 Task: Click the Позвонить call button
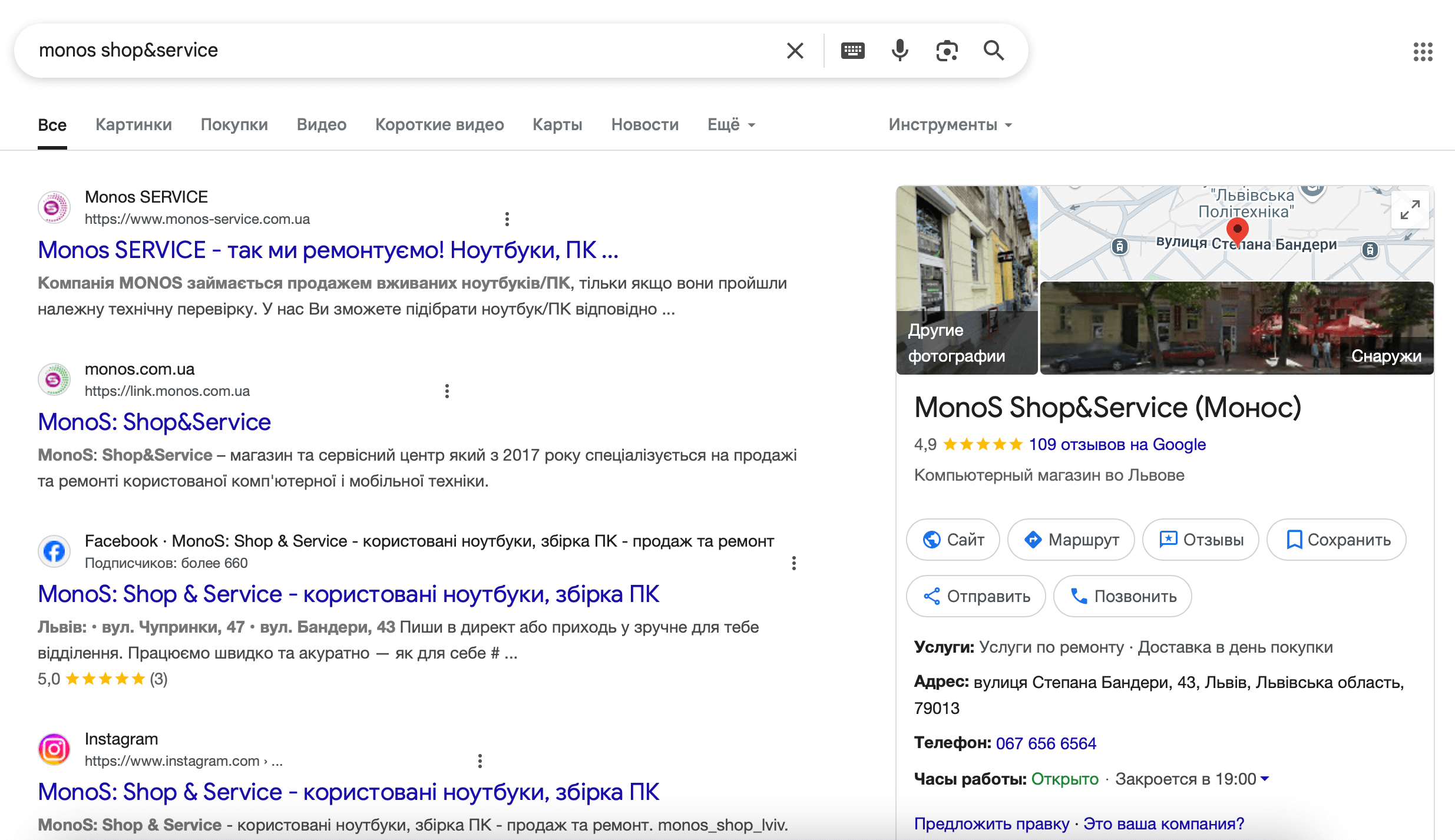pyautogui.click(x=1122, y=596)
